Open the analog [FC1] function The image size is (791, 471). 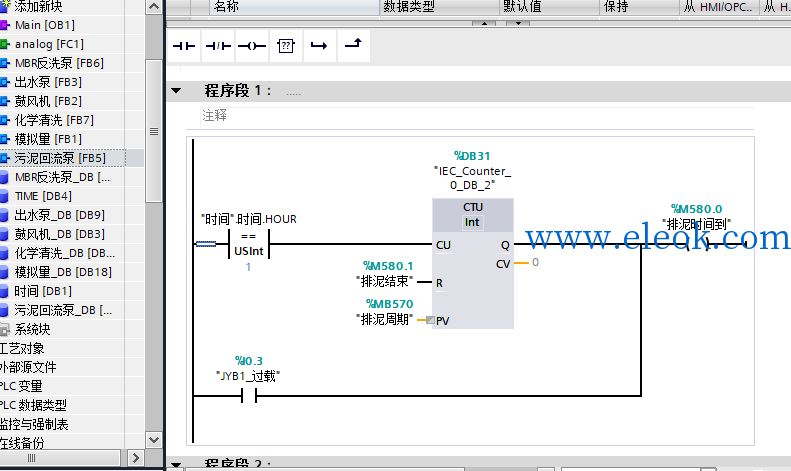49,44
